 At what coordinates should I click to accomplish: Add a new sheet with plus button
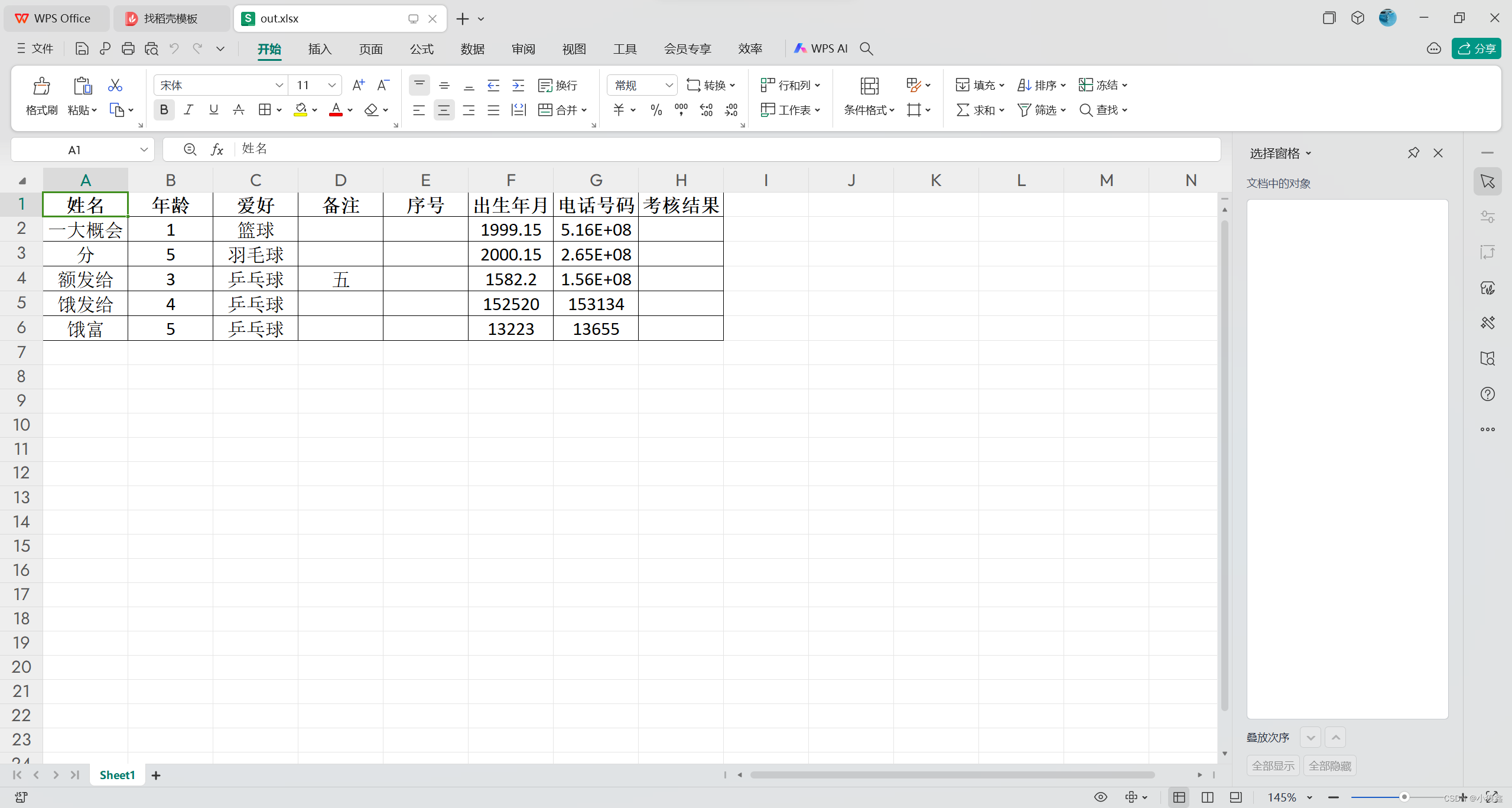156,775
